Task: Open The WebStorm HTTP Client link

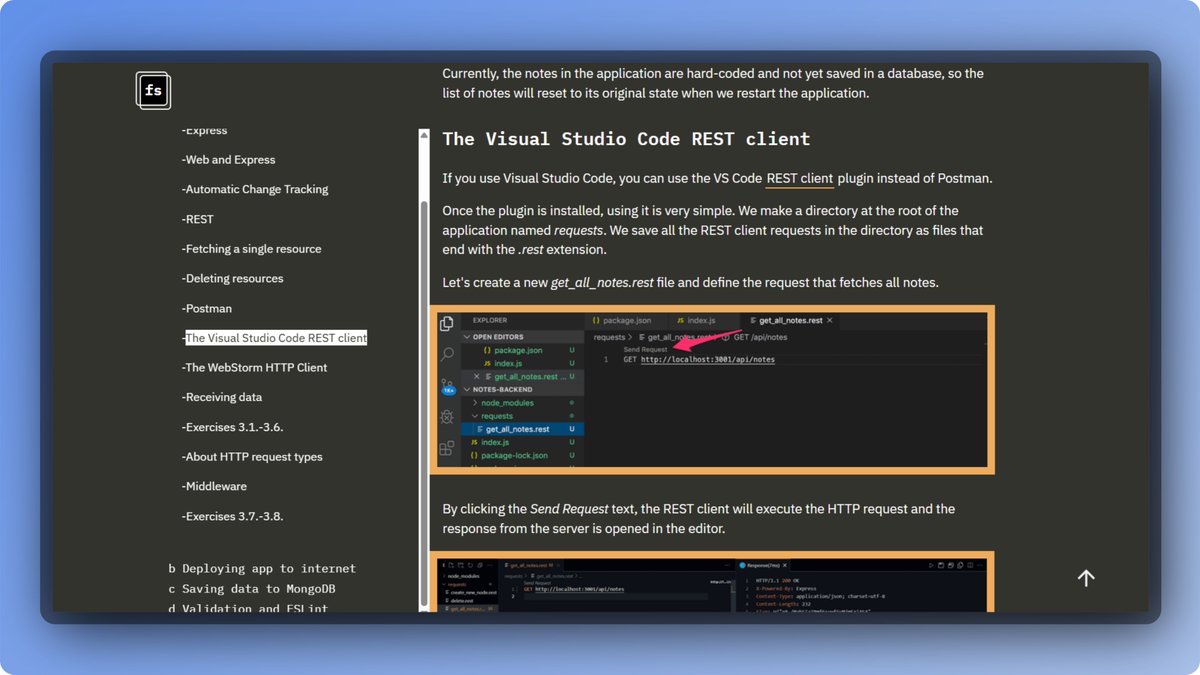Action: pyautogui.click(x=255, y=367)
